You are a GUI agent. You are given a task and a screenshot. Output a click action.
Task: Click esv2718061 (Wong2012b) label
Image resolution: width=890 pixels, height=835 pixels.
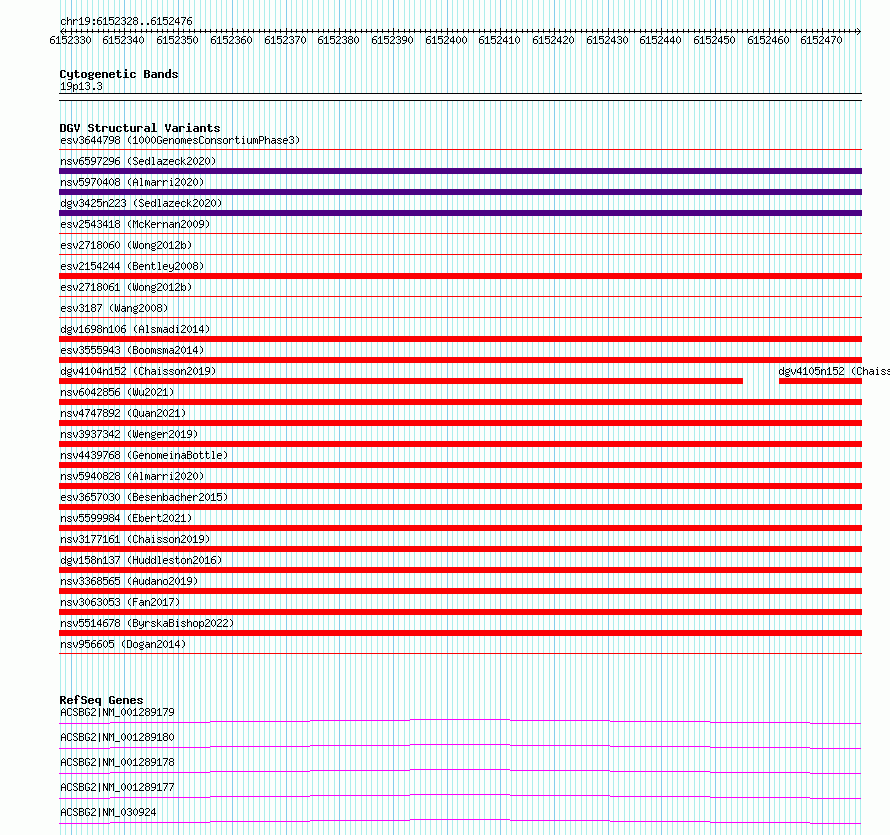tap(126, 287)
